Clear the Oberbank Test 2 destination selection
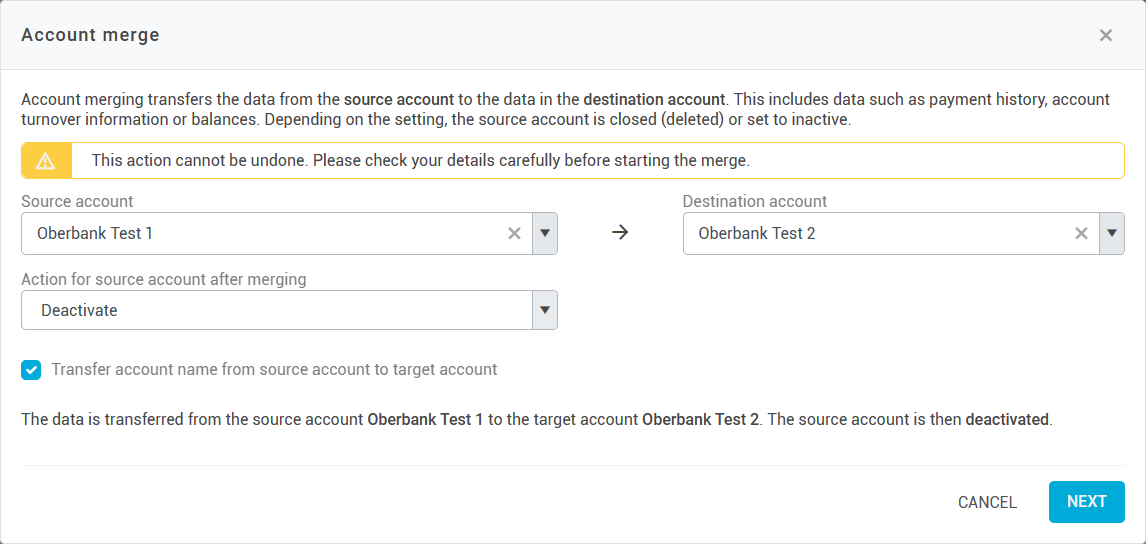The width and height of the screenshot is (1146, 544). coord(1081,234)
